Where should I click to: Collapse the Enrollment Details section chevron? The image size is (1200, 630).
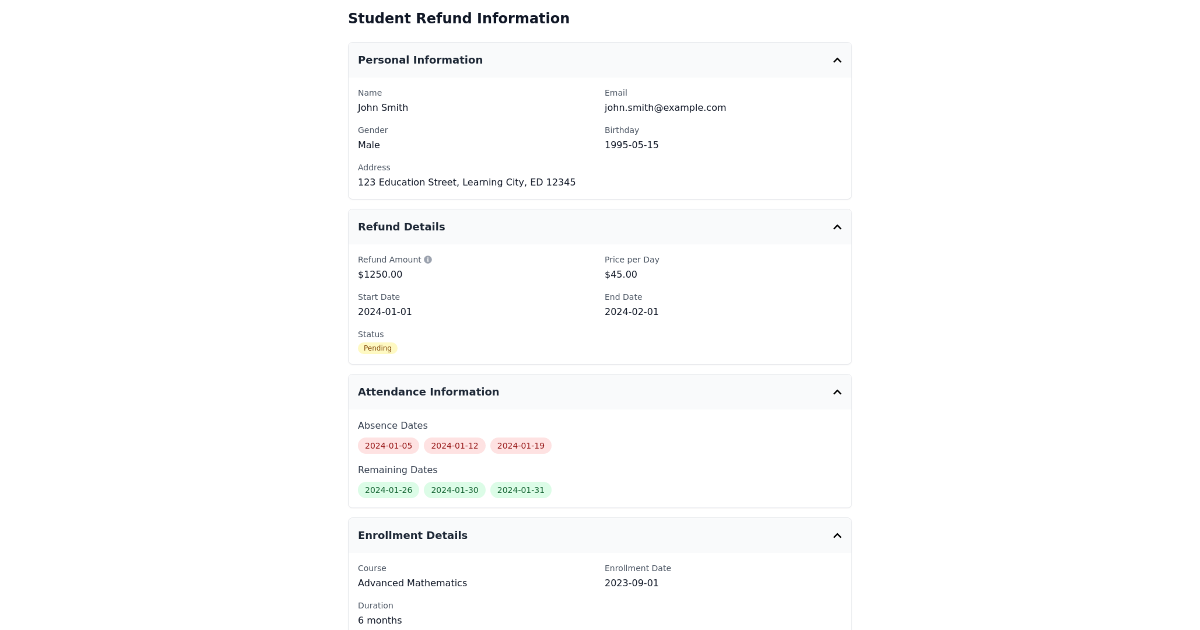[837, 535]
